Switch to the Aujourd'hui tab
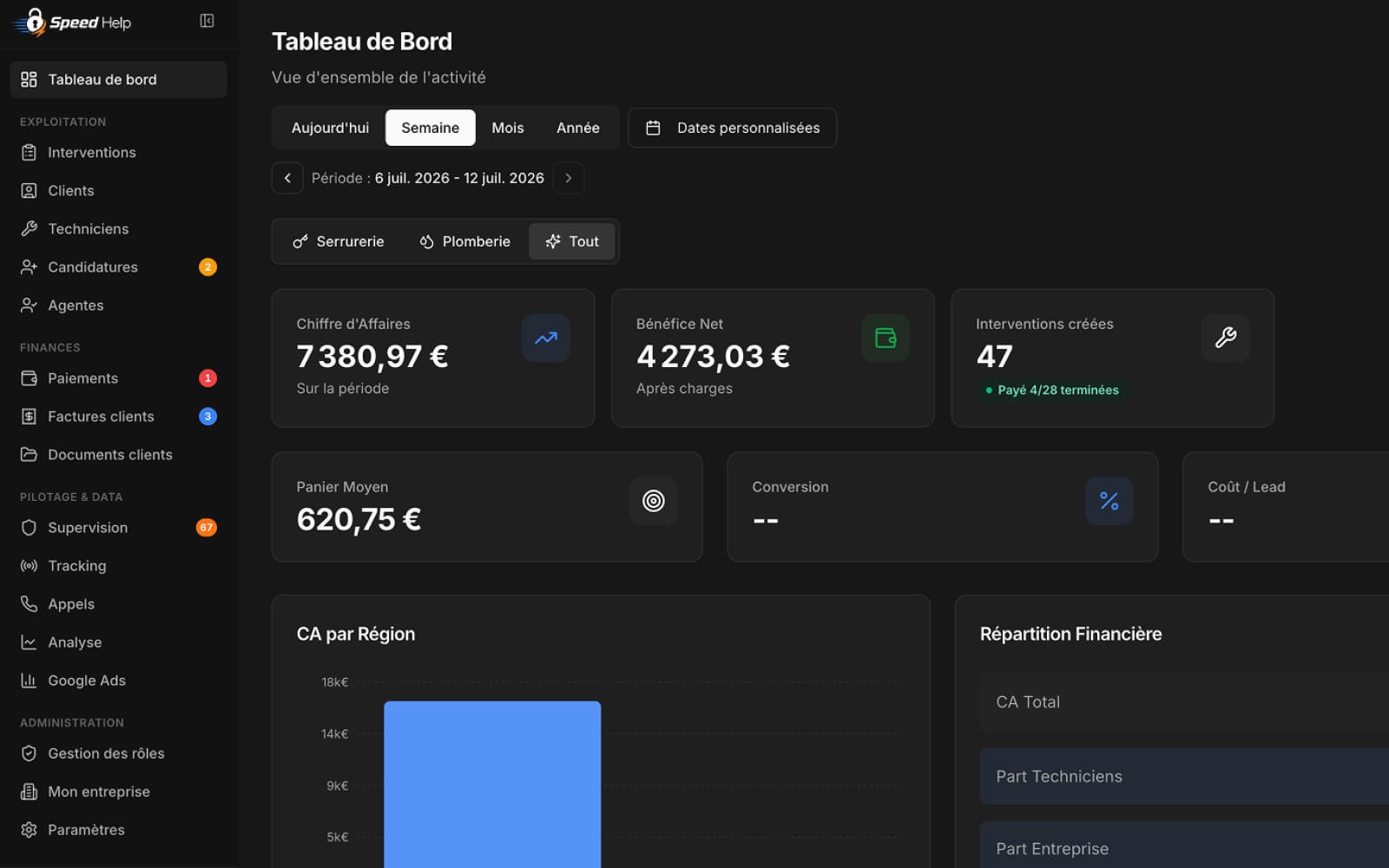This screenshot has width=1389, height=868. pos(330,128)
